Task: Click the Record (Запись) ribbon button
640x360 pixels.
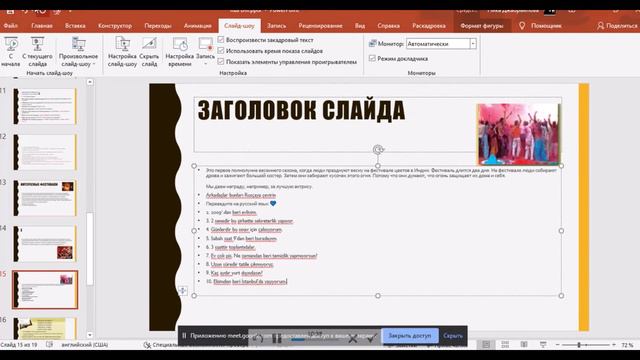Action: [205, 52]
